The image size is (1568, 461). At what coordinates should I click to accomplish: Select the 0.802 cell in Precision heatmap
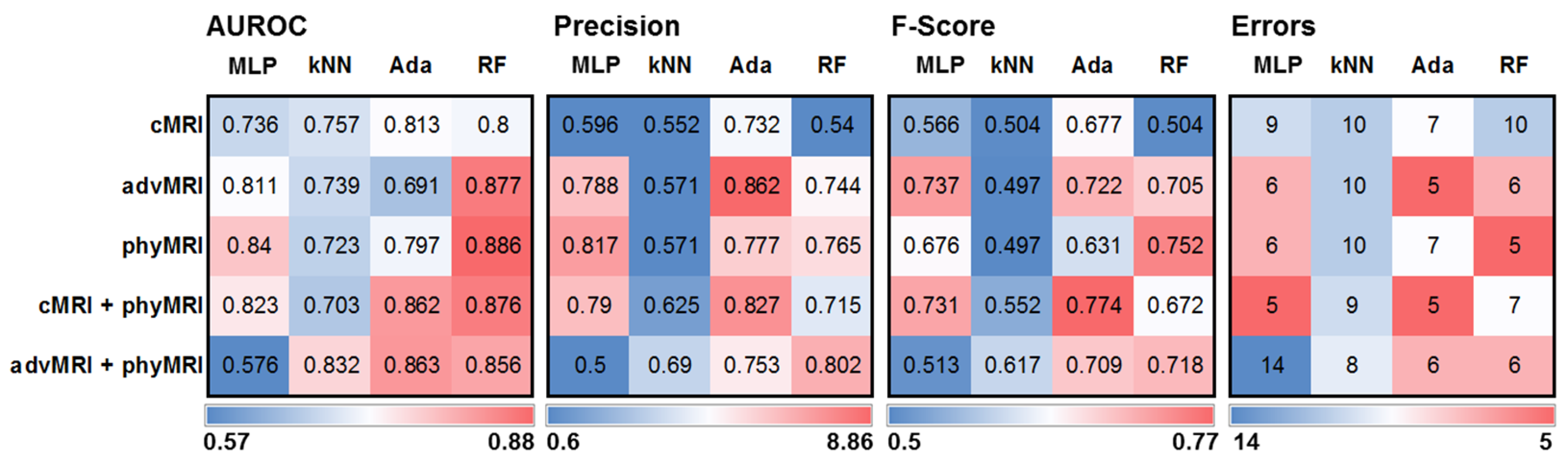(x=833, y=365)
